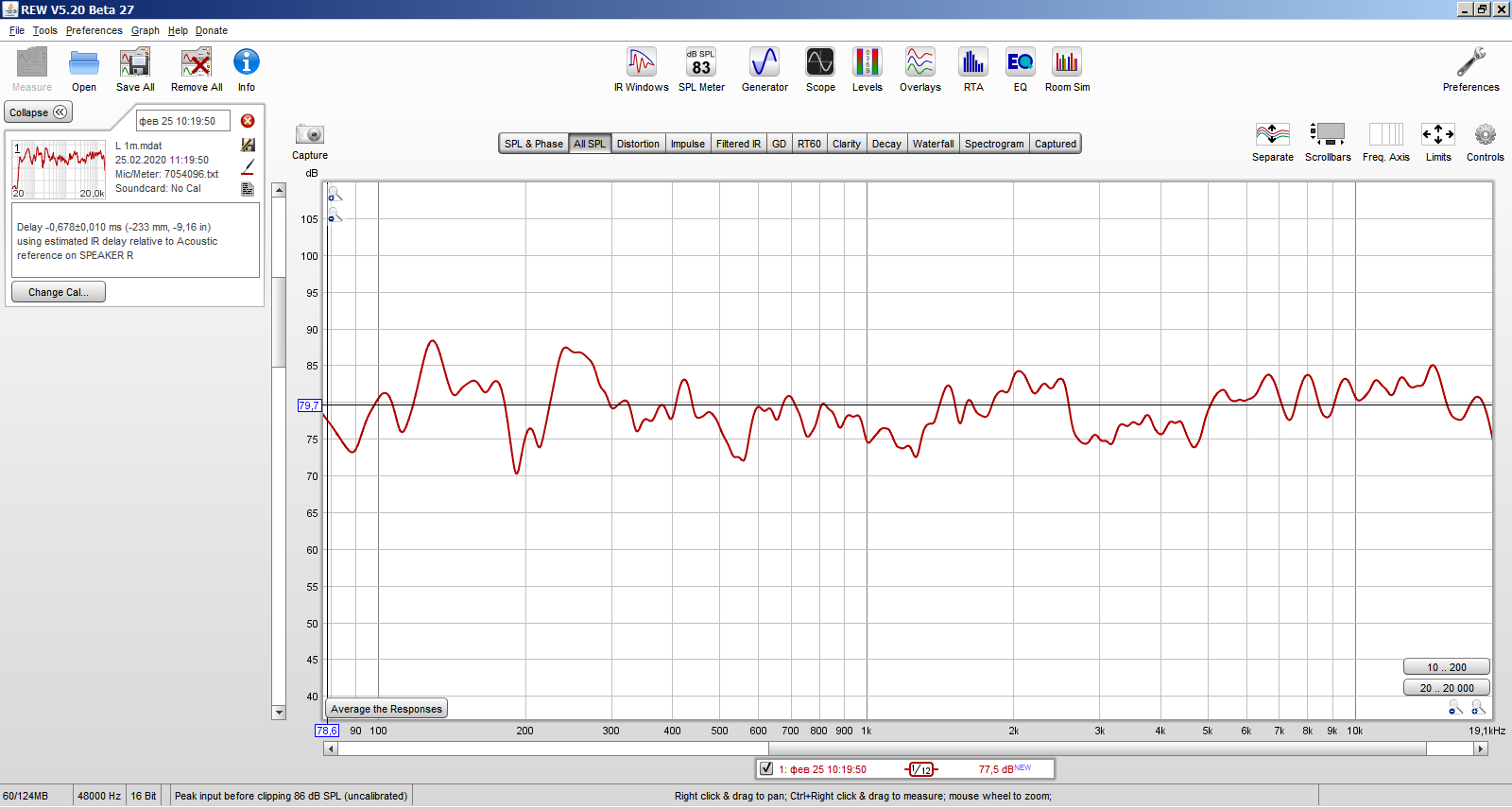Switch to the Distortion tab
This screenshot has width=1512, height=809.
coord(638,144)
